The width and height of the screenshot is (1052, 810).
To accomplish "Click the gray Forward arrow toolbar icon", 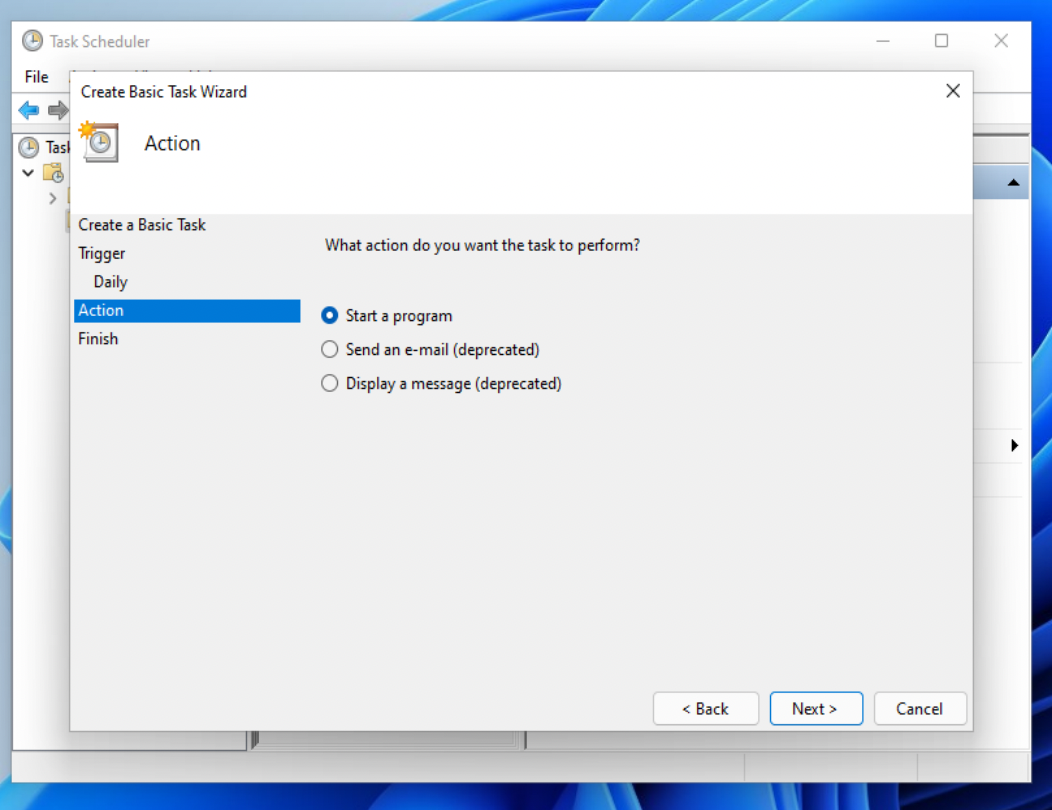I will tap(57, 110).
